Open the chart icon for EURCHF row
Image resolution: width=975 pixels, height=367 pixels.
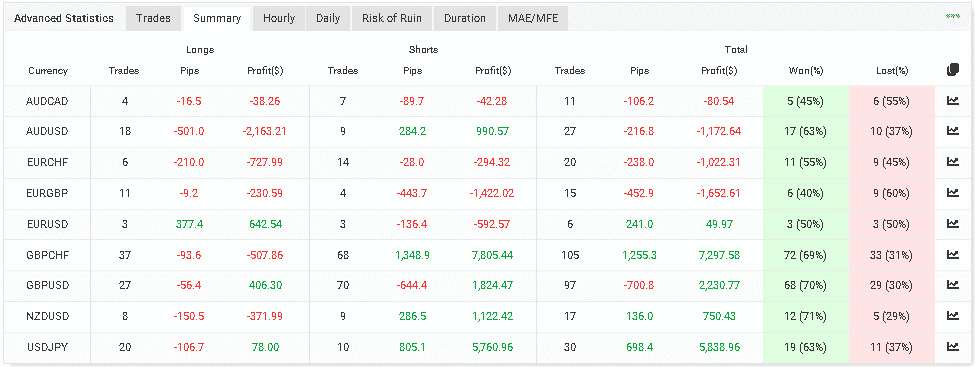952,162
